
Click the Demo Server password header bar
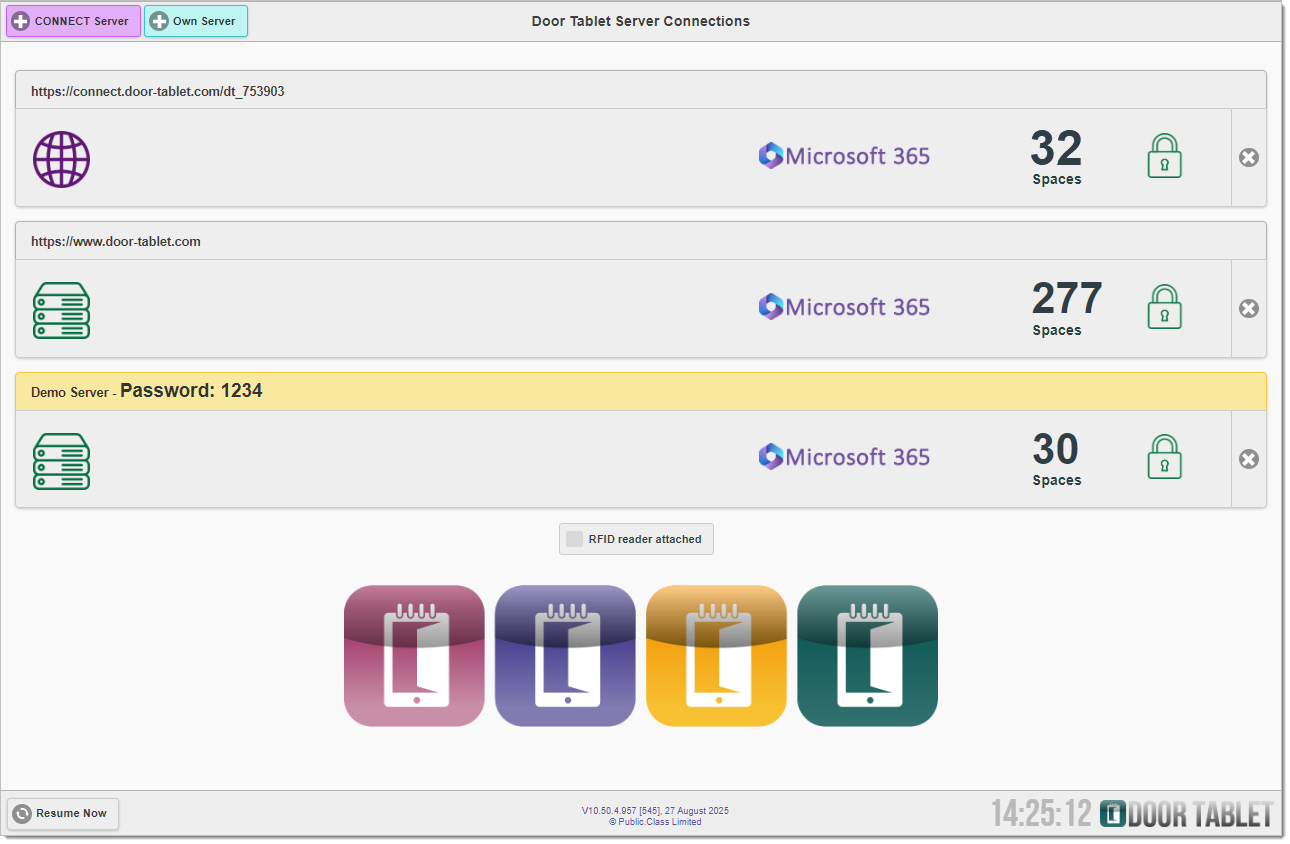click(x=640, y=391)
